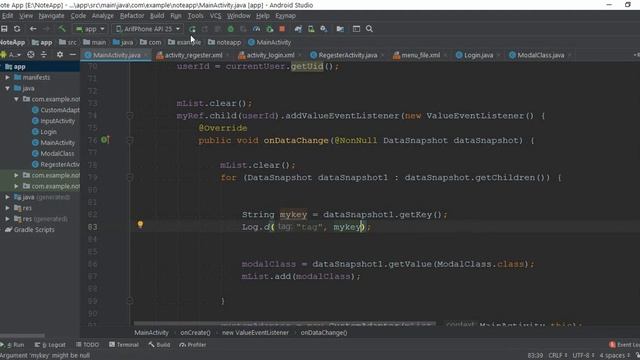Open Project panel gear settings
640x360 pixels.
[60, 55]
